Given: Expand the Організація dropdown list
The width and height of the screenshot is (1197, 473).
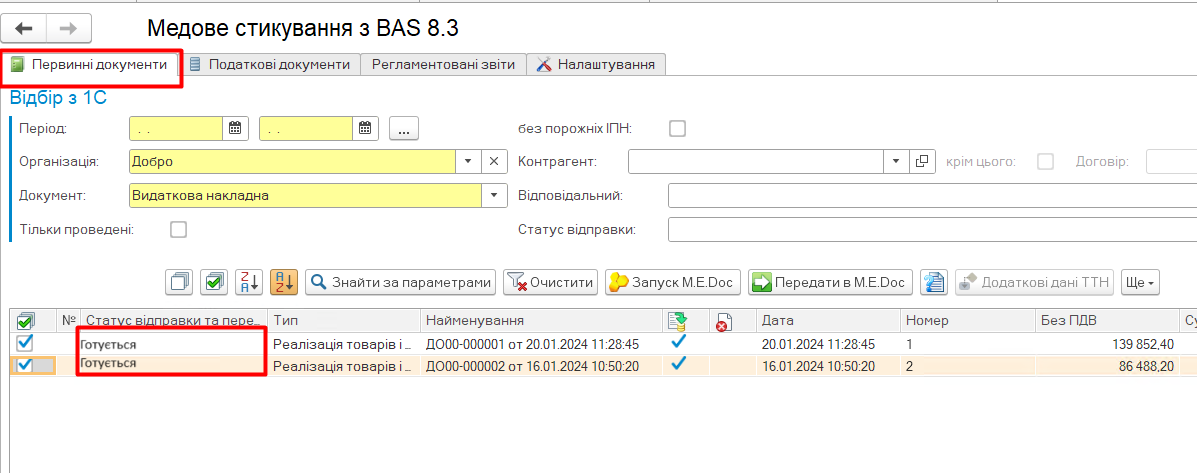Looking at the screenshot, I should pos(469,162).
